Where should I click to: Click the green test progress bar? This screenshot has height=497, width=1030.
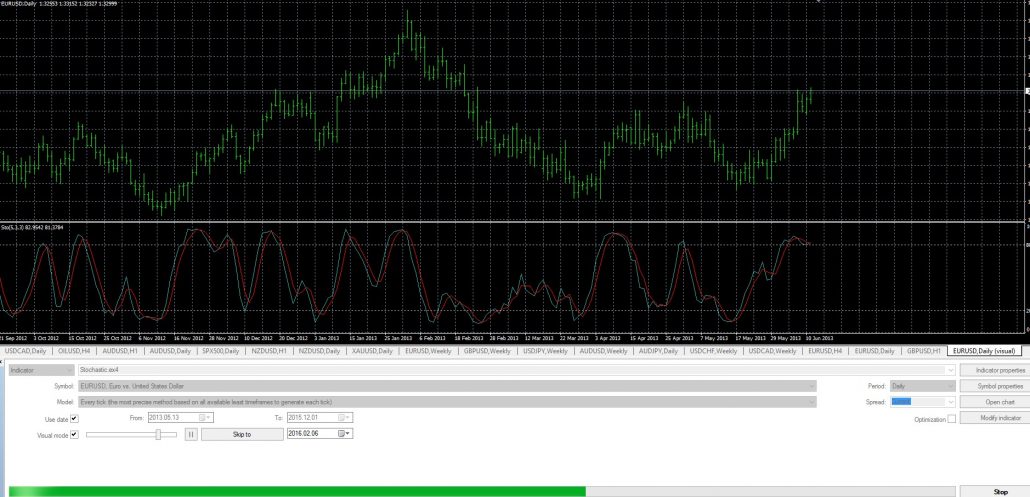[297, 492]
